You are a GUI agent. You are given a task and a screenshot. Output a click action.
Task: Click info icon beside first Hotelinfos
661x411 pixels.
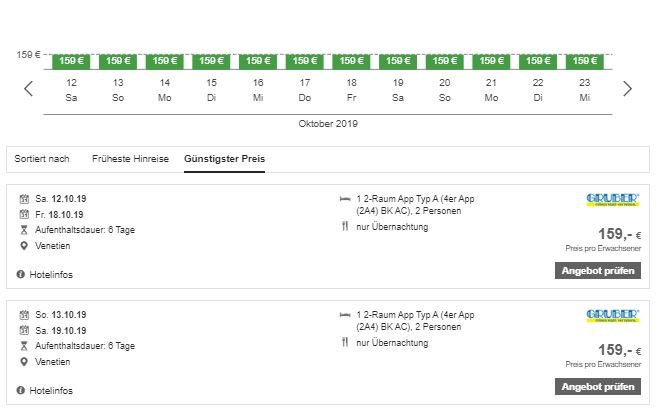pyautogui.click(x=21, y=274)
